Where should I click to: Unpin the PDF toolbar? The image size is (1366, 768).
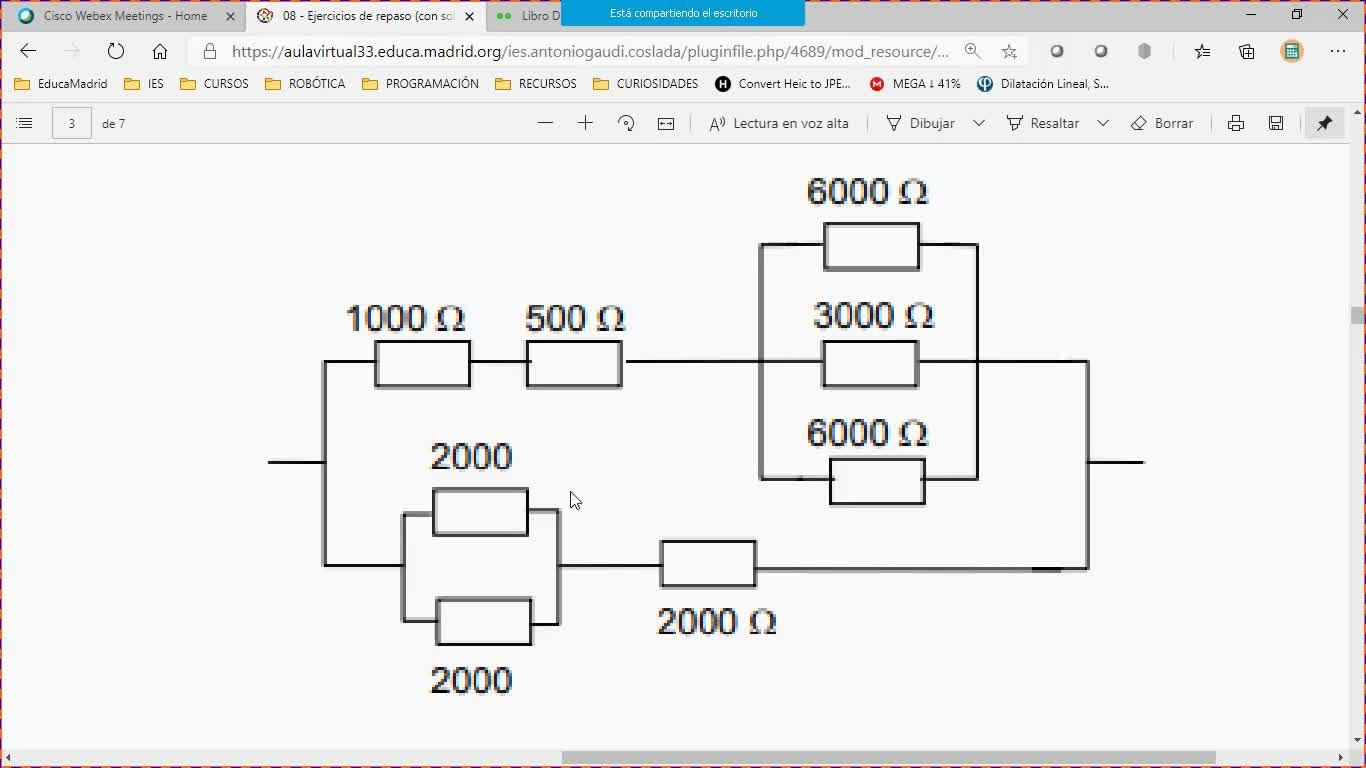1324,123
